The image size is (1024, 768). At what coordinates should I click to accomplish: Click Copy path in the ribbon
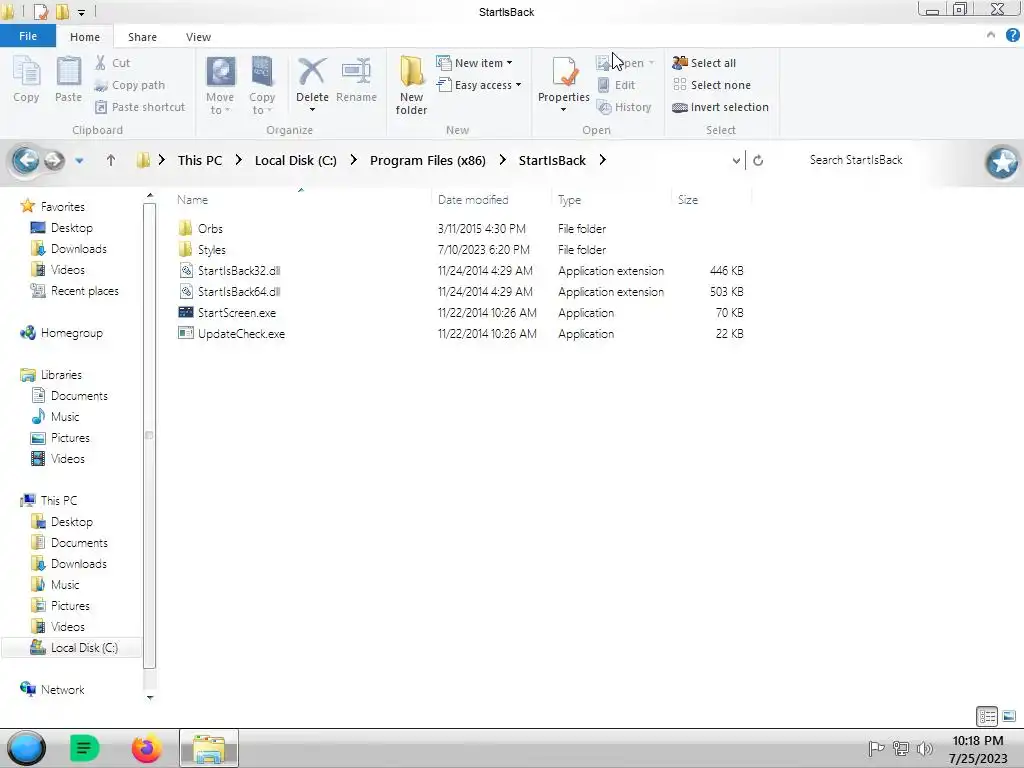pos(129,85)
